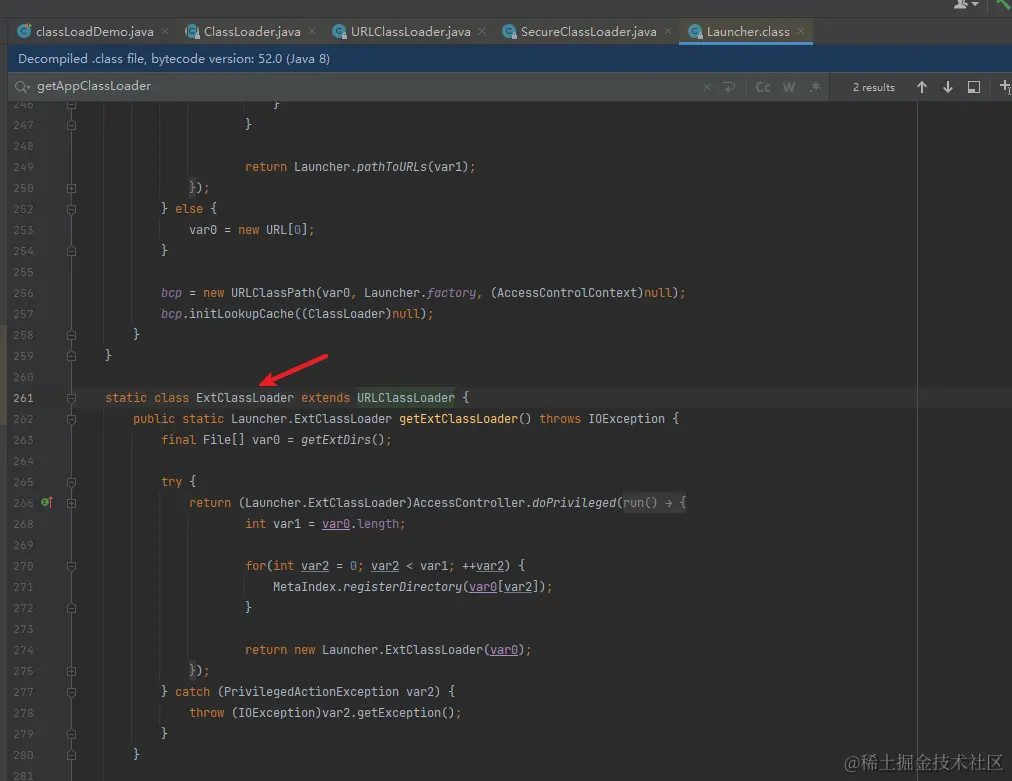
Task: Close the classLoadDemo.java tab
Action: coord(165,31)
